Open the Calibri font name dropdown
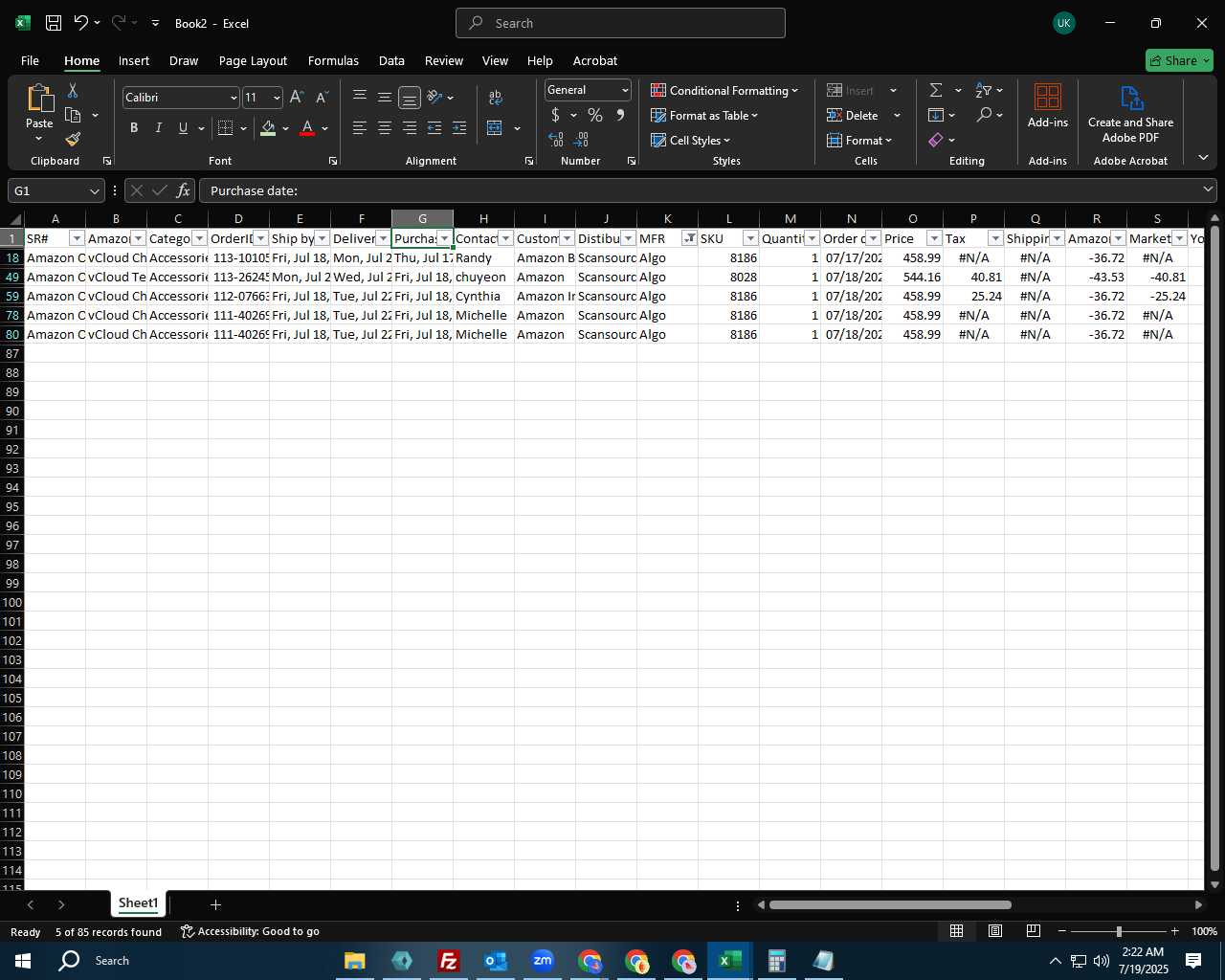The image size is (1225, 980). click(x=234, y=98)
